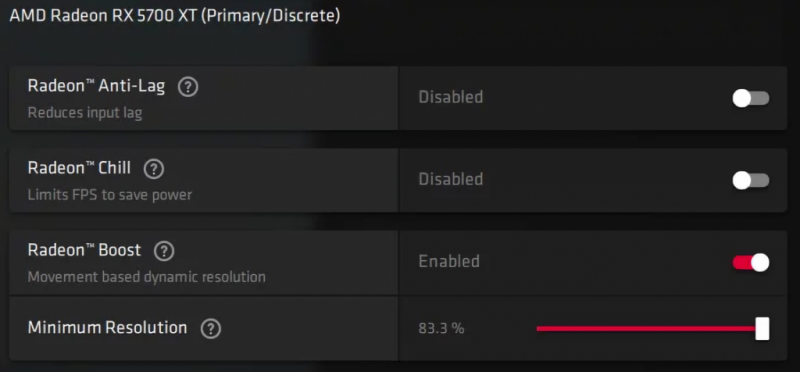Turn on the Radeon Chill switch
This screenshot has height=372, width=800.
pos(751,181)
